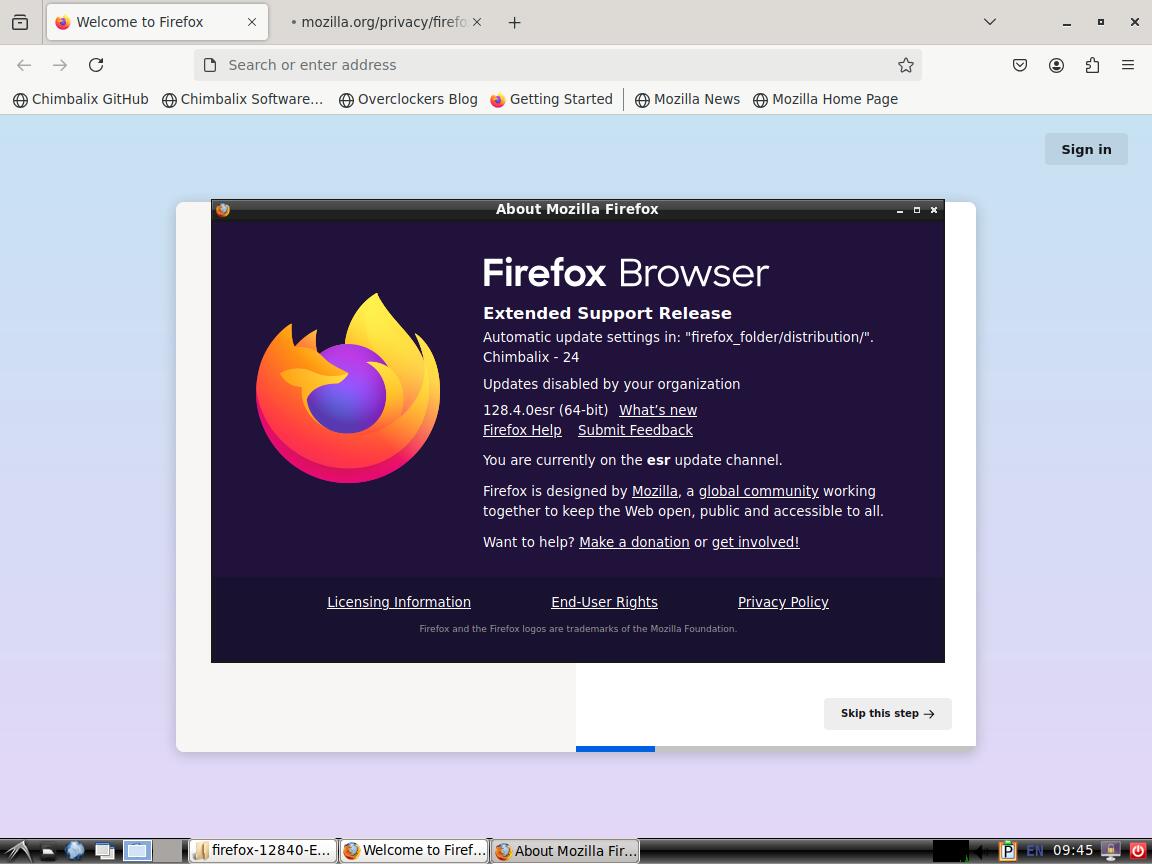Open Chimbalix Software bookmark
The height and width of the screenshot is (864, 1152).
(242, 99)
